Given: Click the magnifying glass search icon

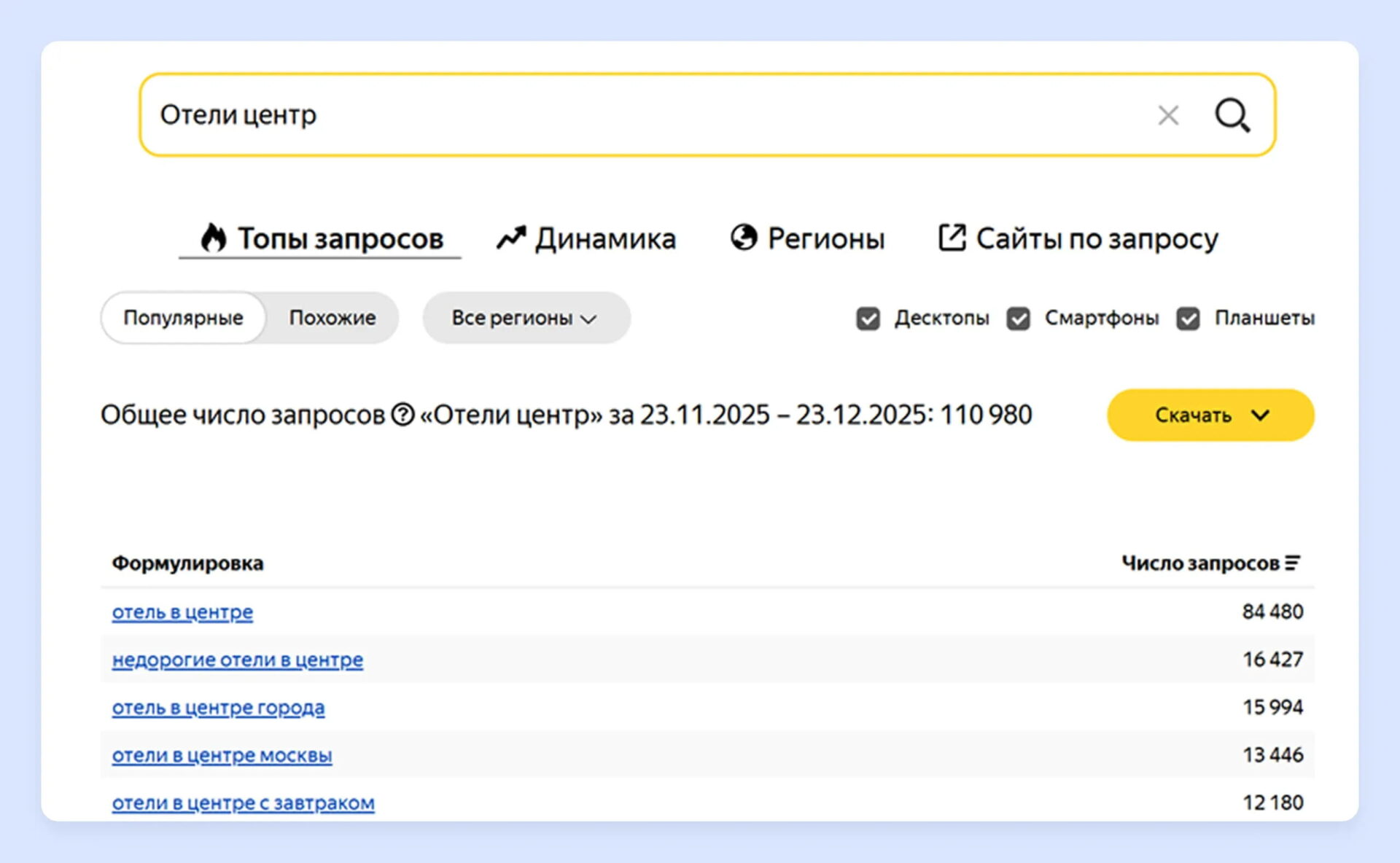Looking at the screenshot, I should 1232,115.
